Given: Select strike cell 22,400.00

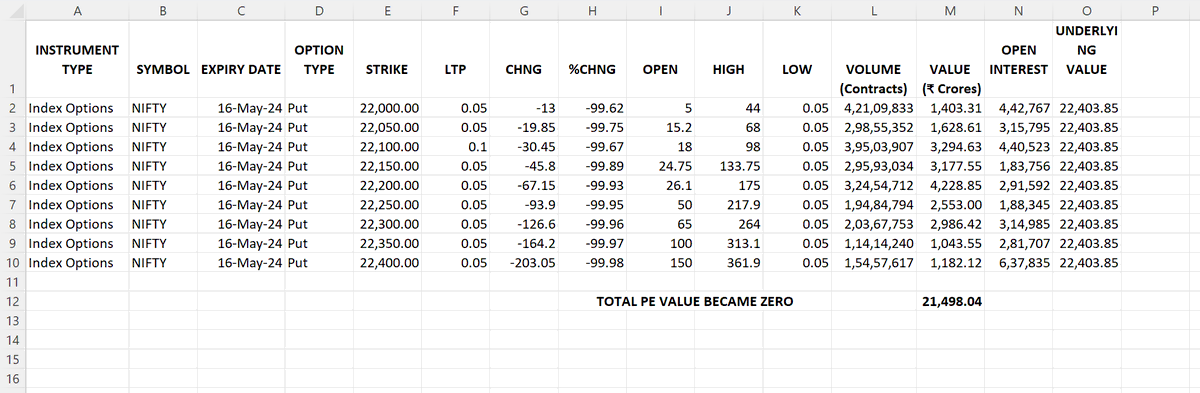Looking at the screenshot, I should (x=387, y=262).
